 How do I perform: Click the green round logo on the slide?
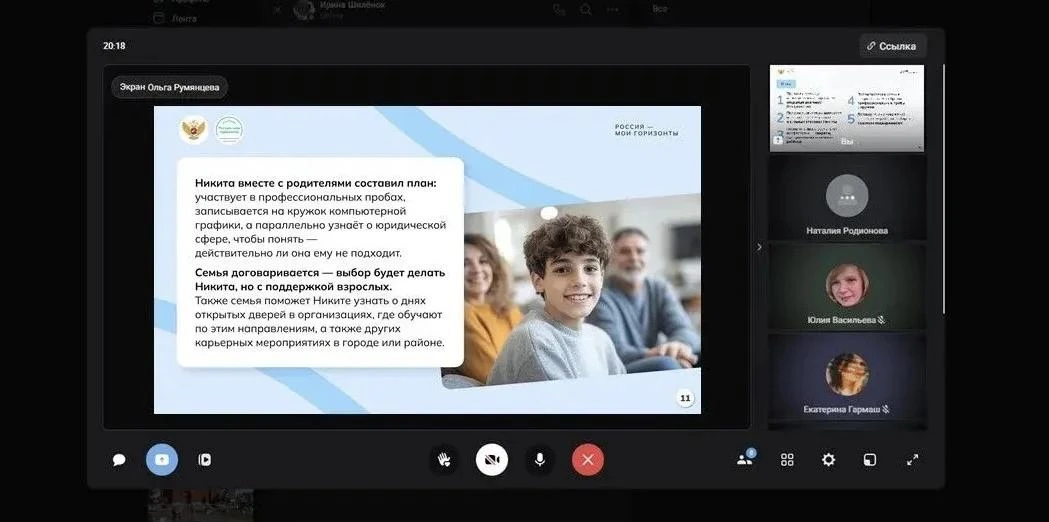pyautogui.click(x=229, y=130)
